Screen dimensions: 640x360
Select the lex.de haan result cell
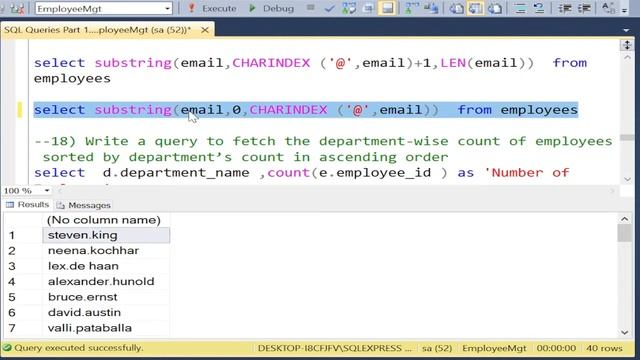pos(106,266)
